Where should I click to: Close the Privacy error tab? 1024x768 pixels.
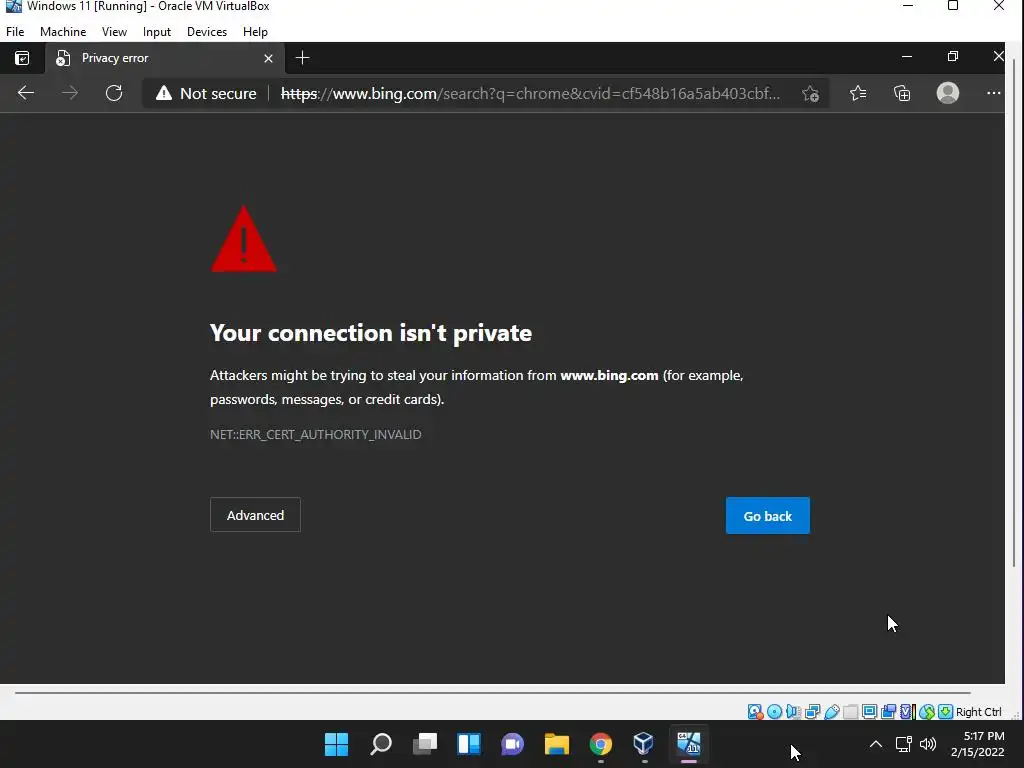point(268,59)
